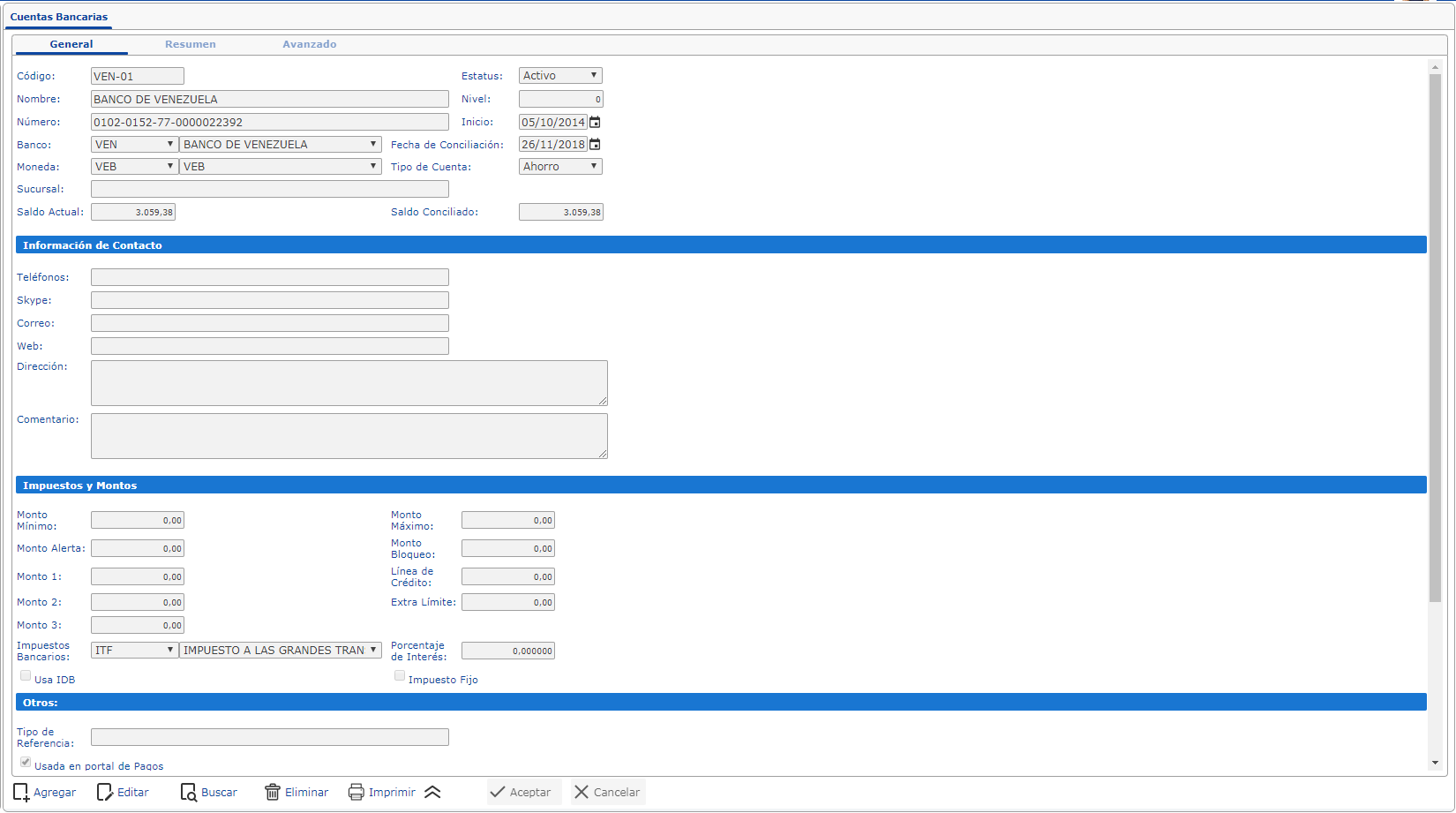This screenshot has height=813, width=1456.
Task: Switch to the Avanzado tab
Action: (x=310, y=44)
